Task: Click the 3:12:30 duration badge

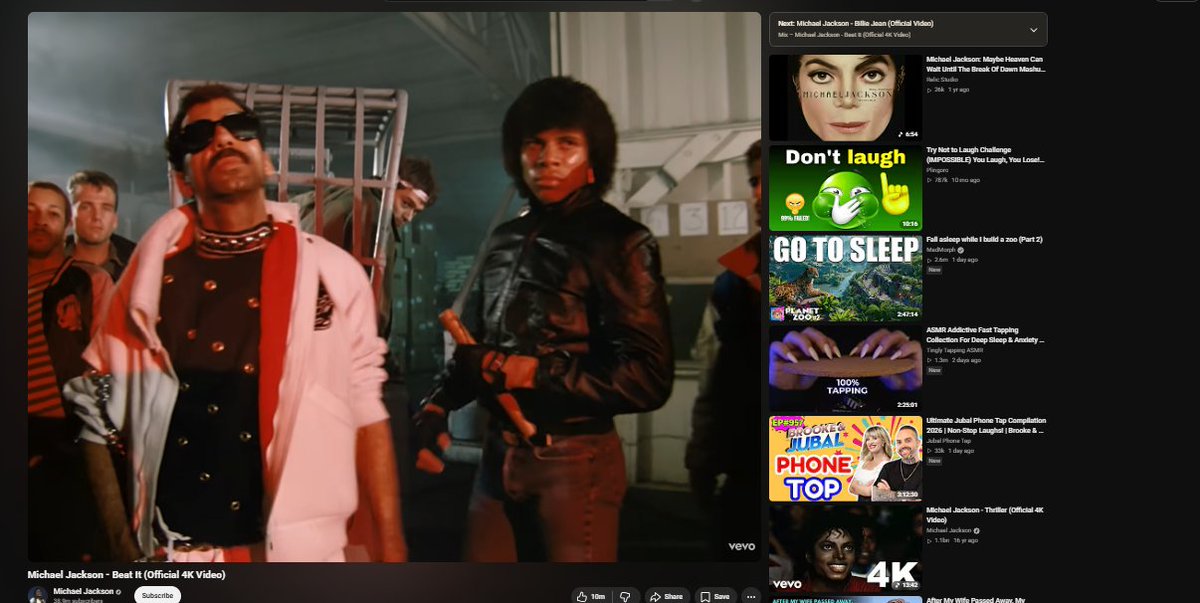Action: pos(906,494)
